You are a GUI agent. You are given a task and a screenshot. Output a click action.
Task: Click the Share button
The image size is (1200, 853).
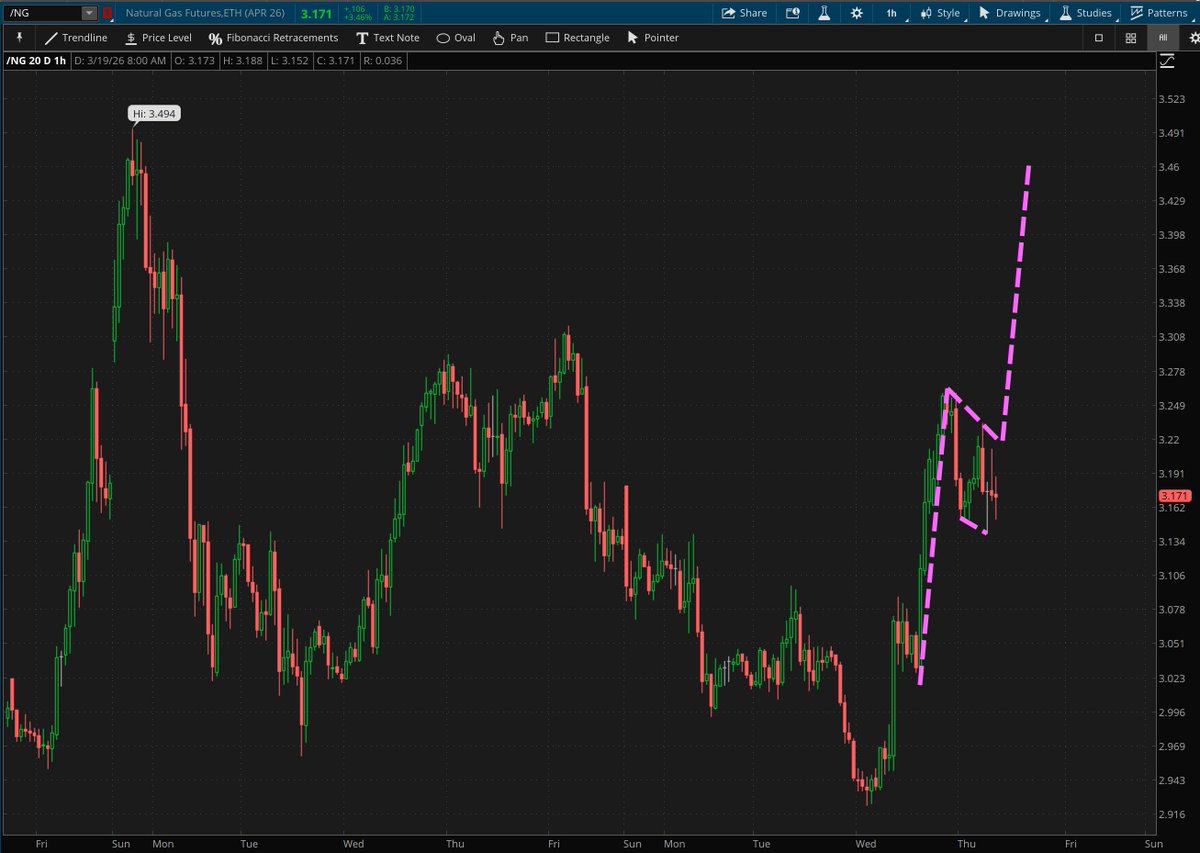(745, 13)
